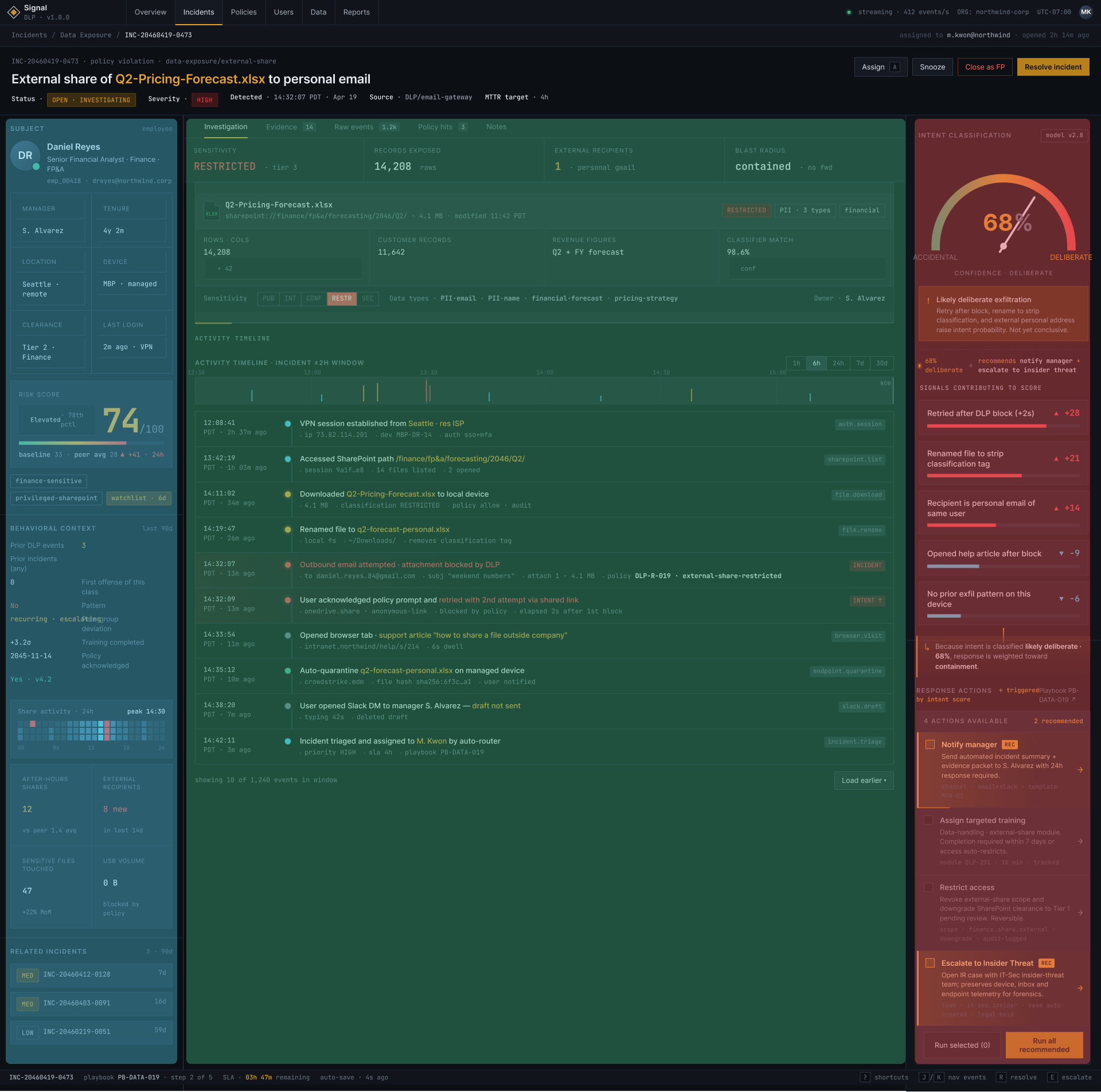Click Daniel Reyes DR avatar
This screenshot has height=1092, width=1101.
tap(25, 155)
